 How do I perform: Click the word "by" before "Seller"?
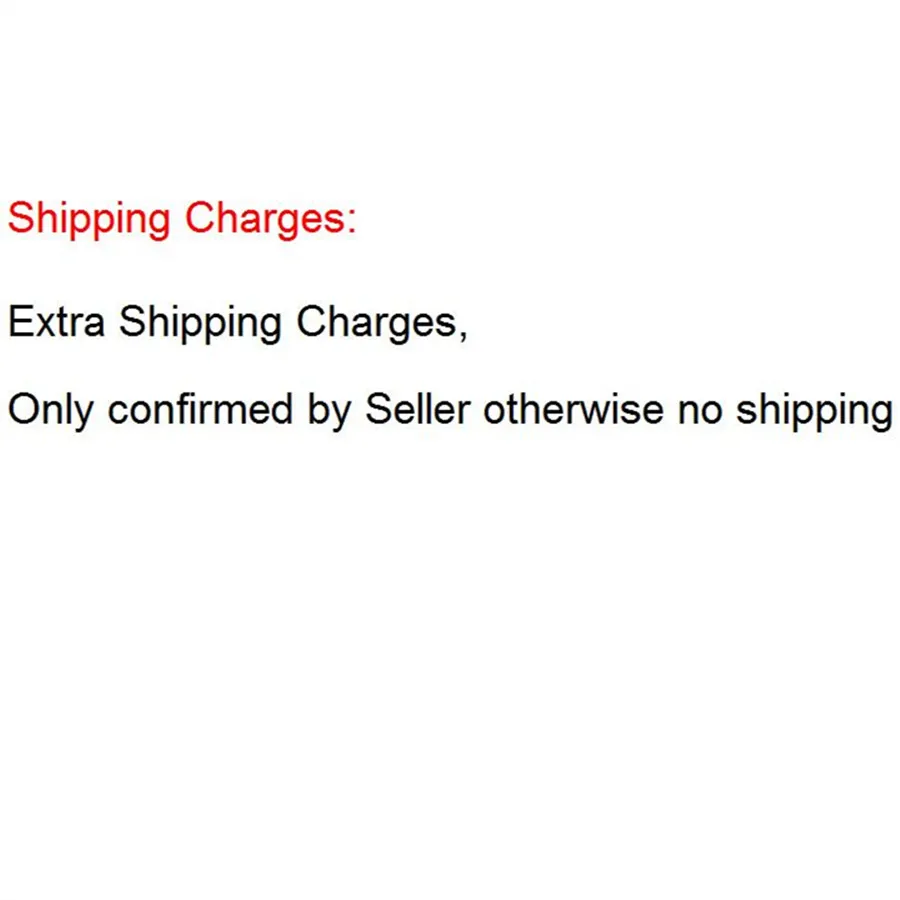click(329, 411)
